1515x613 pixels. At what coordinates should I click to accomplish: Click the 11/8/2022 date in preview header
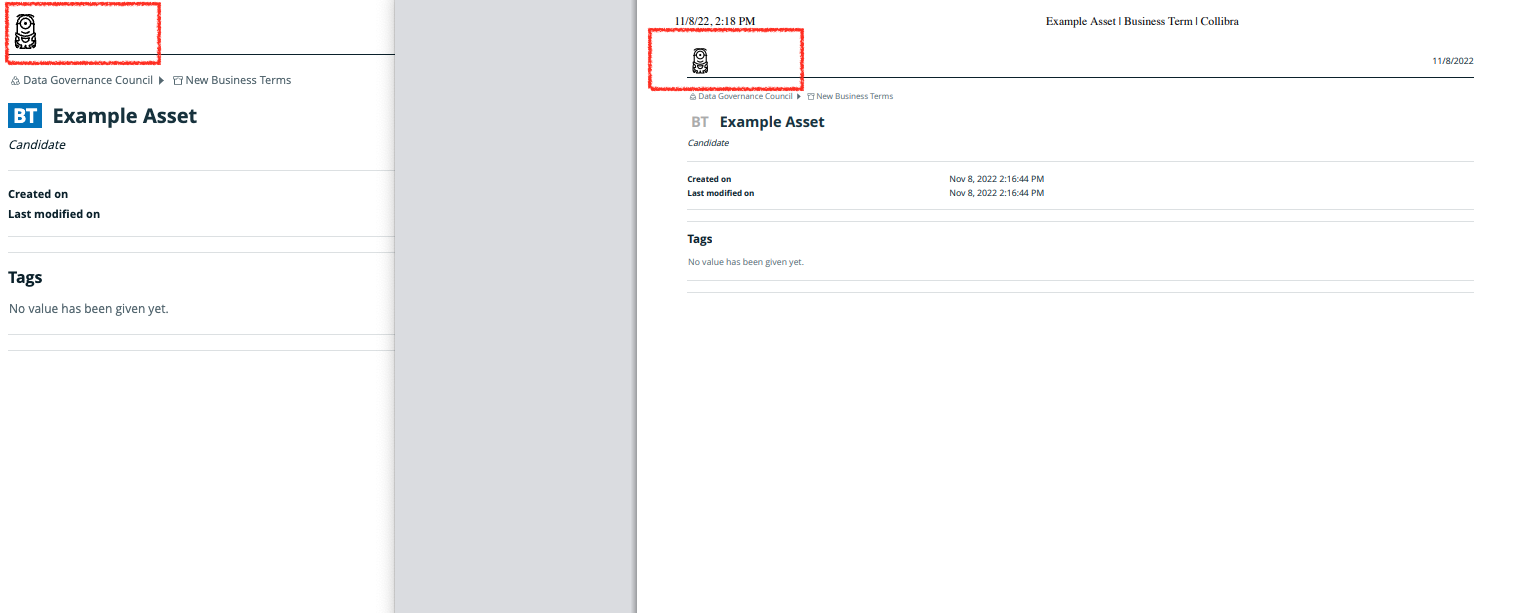1453,61
